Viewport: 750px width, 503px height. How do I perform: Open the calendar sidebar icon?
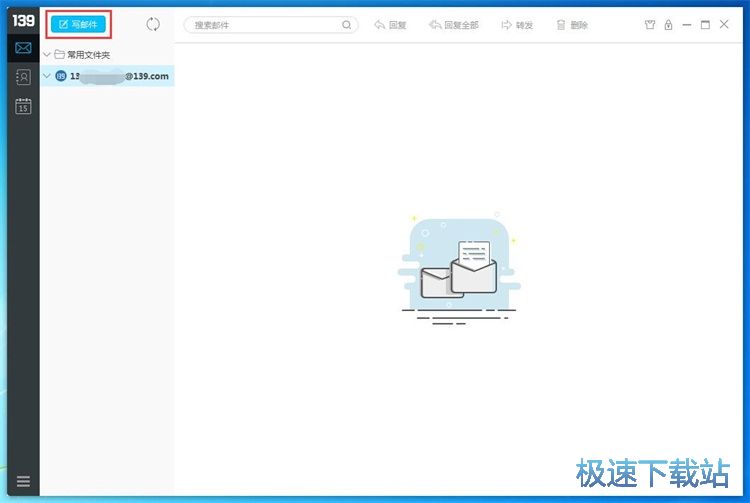click(23, 106)
